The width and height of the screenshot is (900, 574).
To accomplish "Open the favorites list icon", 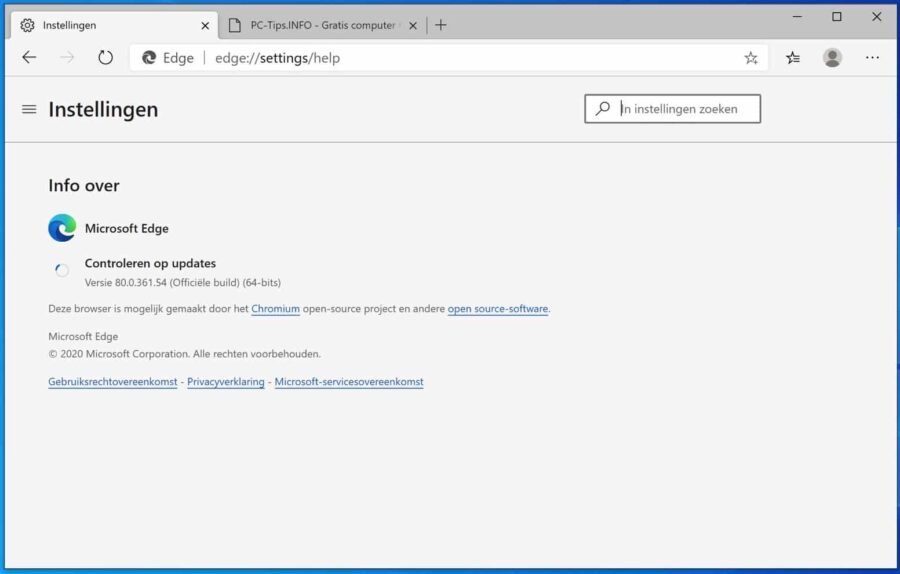I will point(793,58).
